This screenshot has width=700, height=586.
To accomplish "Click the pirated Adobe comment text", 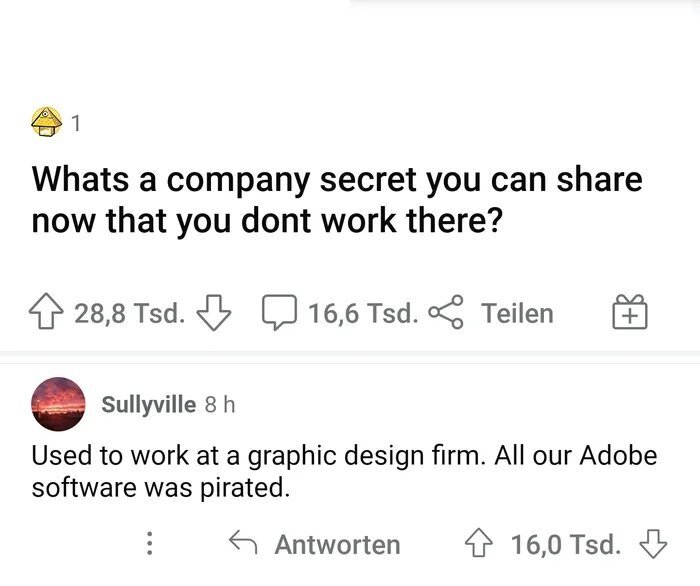I will 344,472.
